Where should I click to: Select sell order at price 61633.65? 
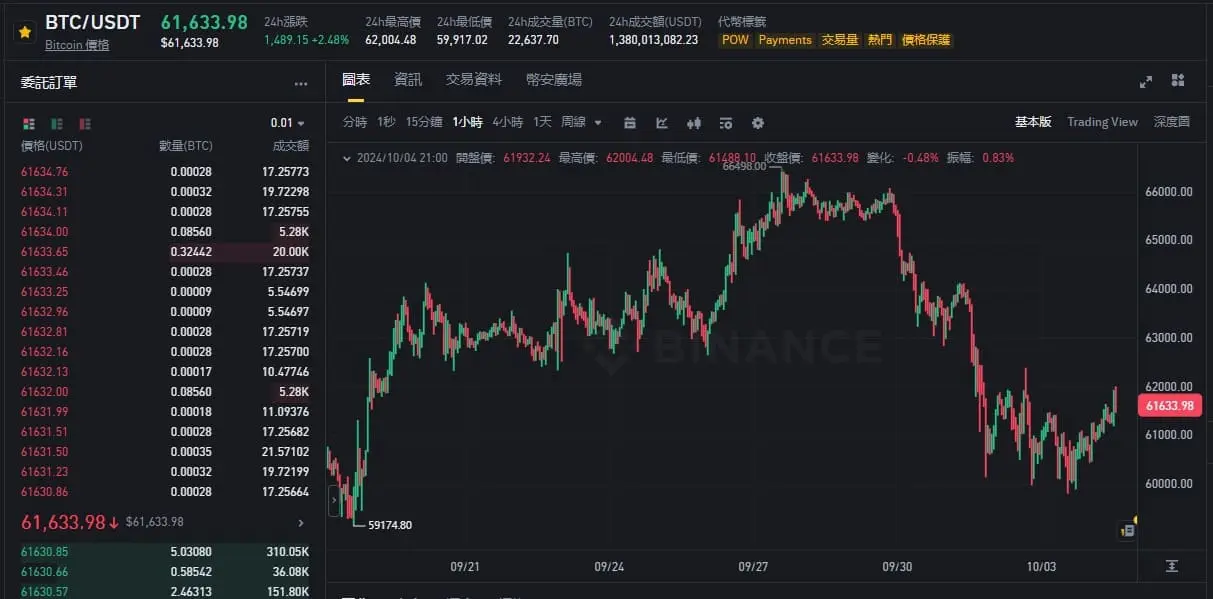(165, 252)
